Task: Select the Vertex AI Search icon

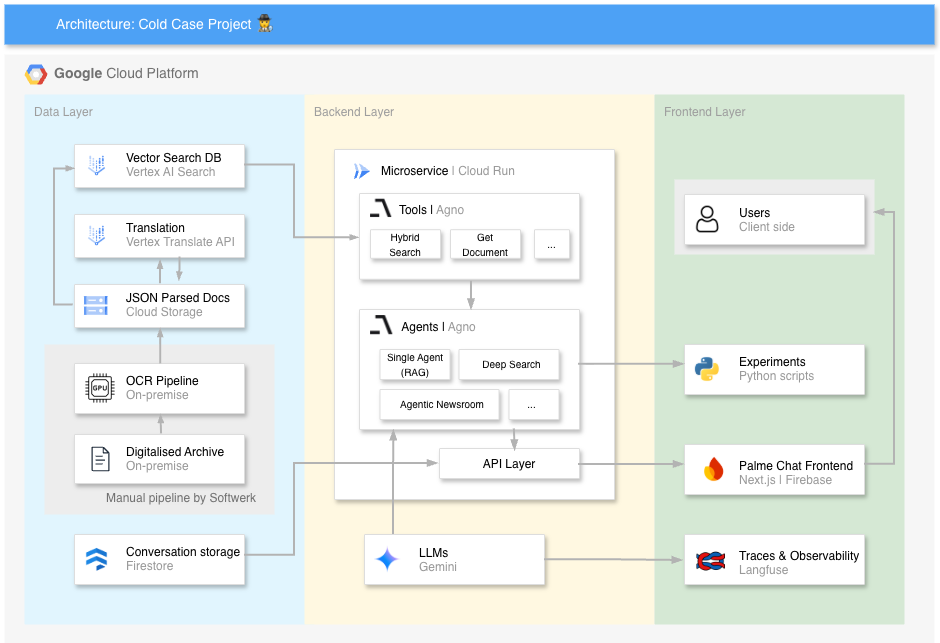Action: tap(97, 166)
